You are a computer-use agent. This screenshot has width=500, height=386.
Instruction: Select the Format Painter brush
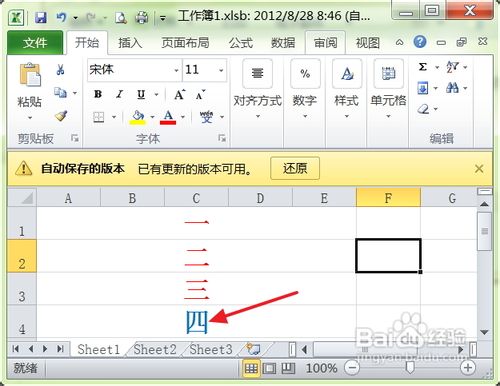coord(61,116)
